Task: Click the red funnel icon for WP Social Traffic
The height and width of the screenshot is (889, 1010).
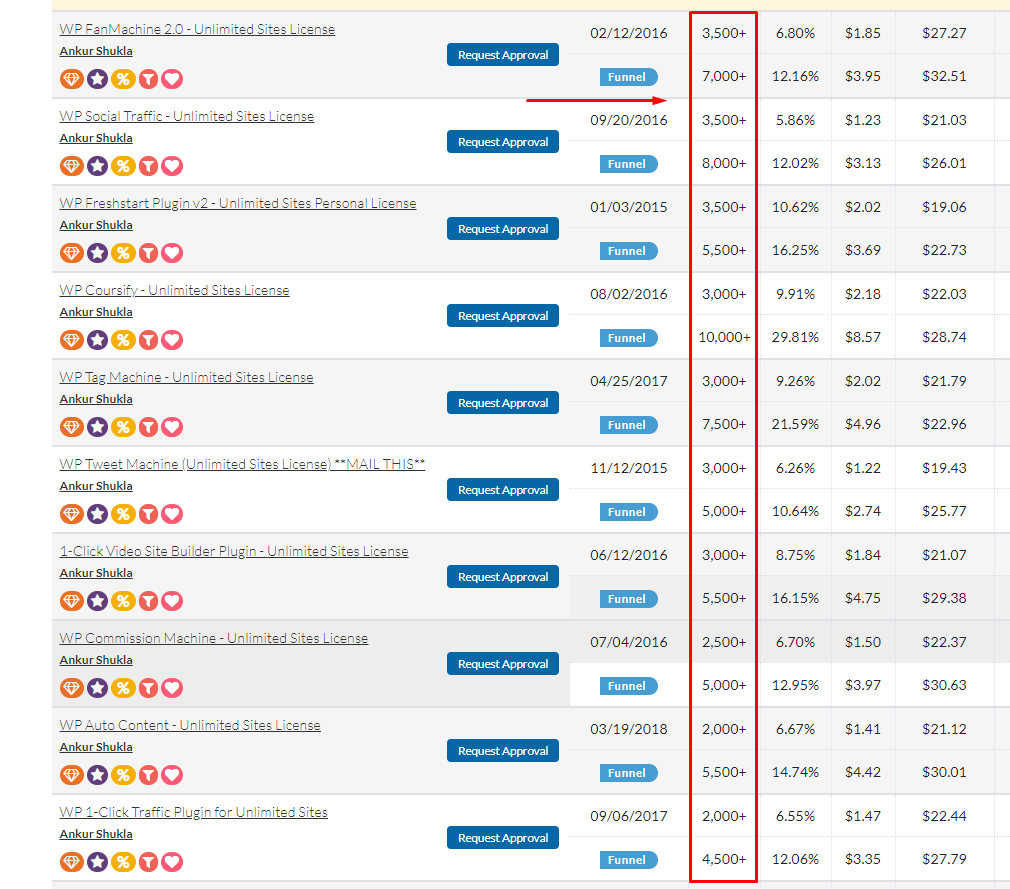Action: [148, 166]
